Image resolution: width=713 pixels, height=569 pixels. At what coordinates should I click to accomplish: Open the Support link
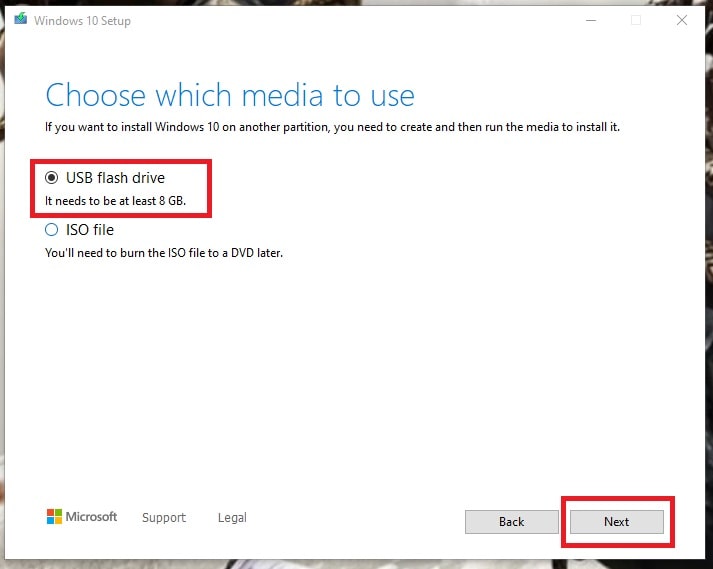point(164,518)
